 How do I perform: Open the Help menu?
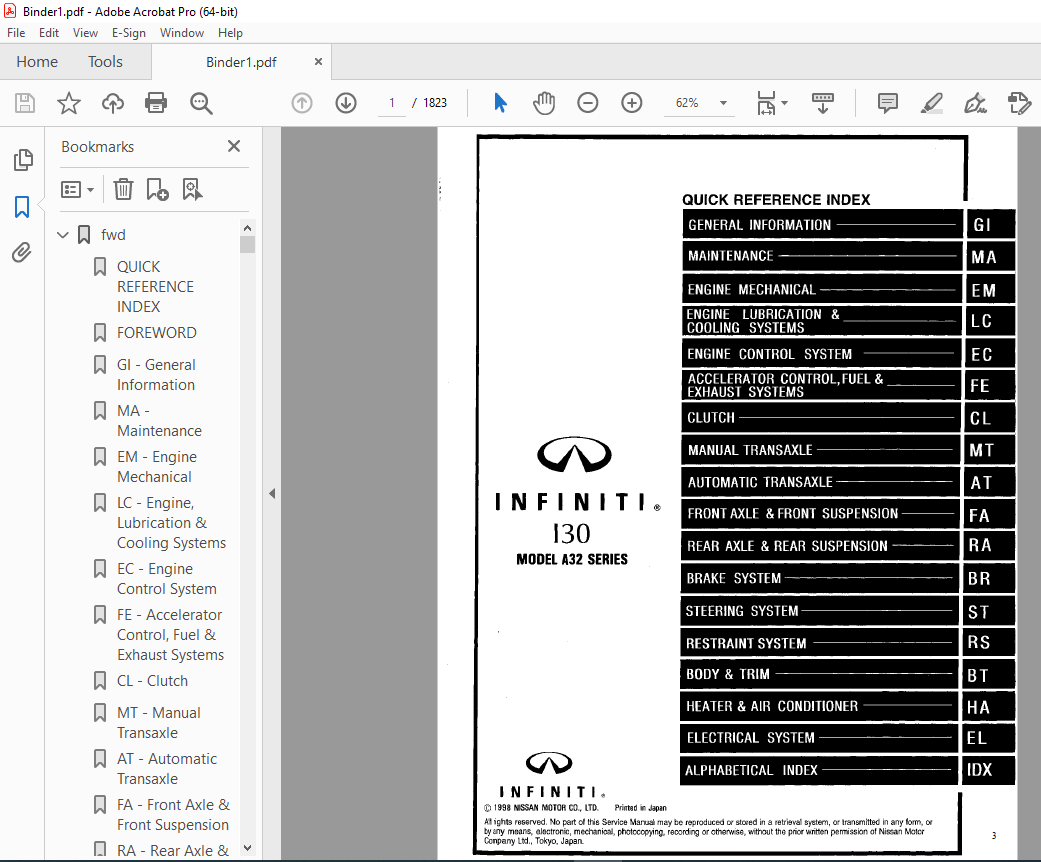[230, 33]
